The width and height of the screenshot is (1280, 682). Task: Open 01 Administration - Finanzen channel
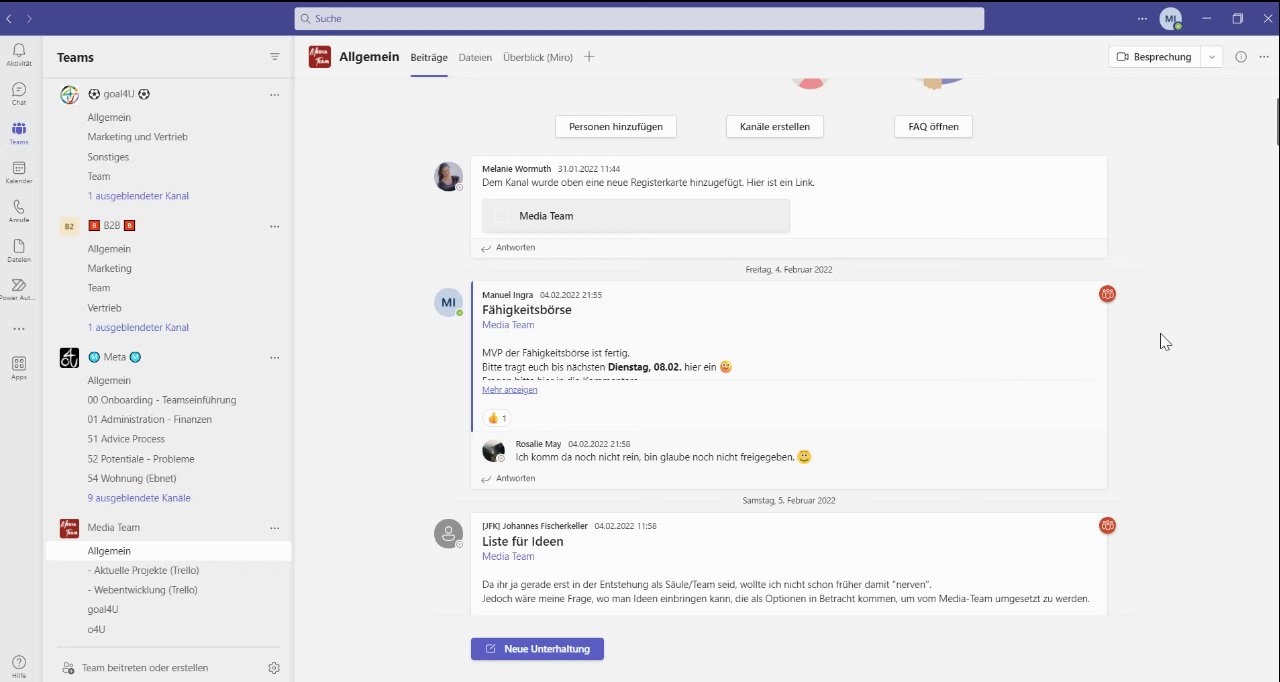pos(149,420)
